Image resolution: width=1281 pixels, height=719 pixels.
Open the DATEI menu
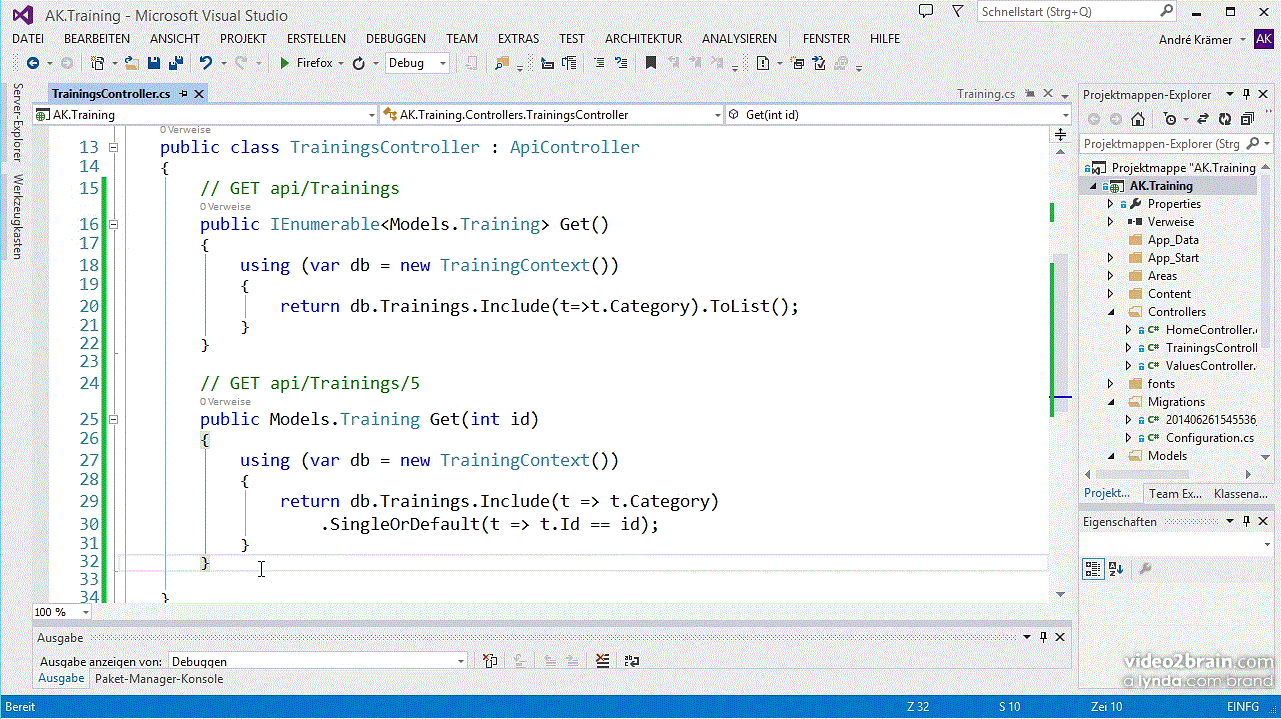pyautogui.click(x=28, y=38)
